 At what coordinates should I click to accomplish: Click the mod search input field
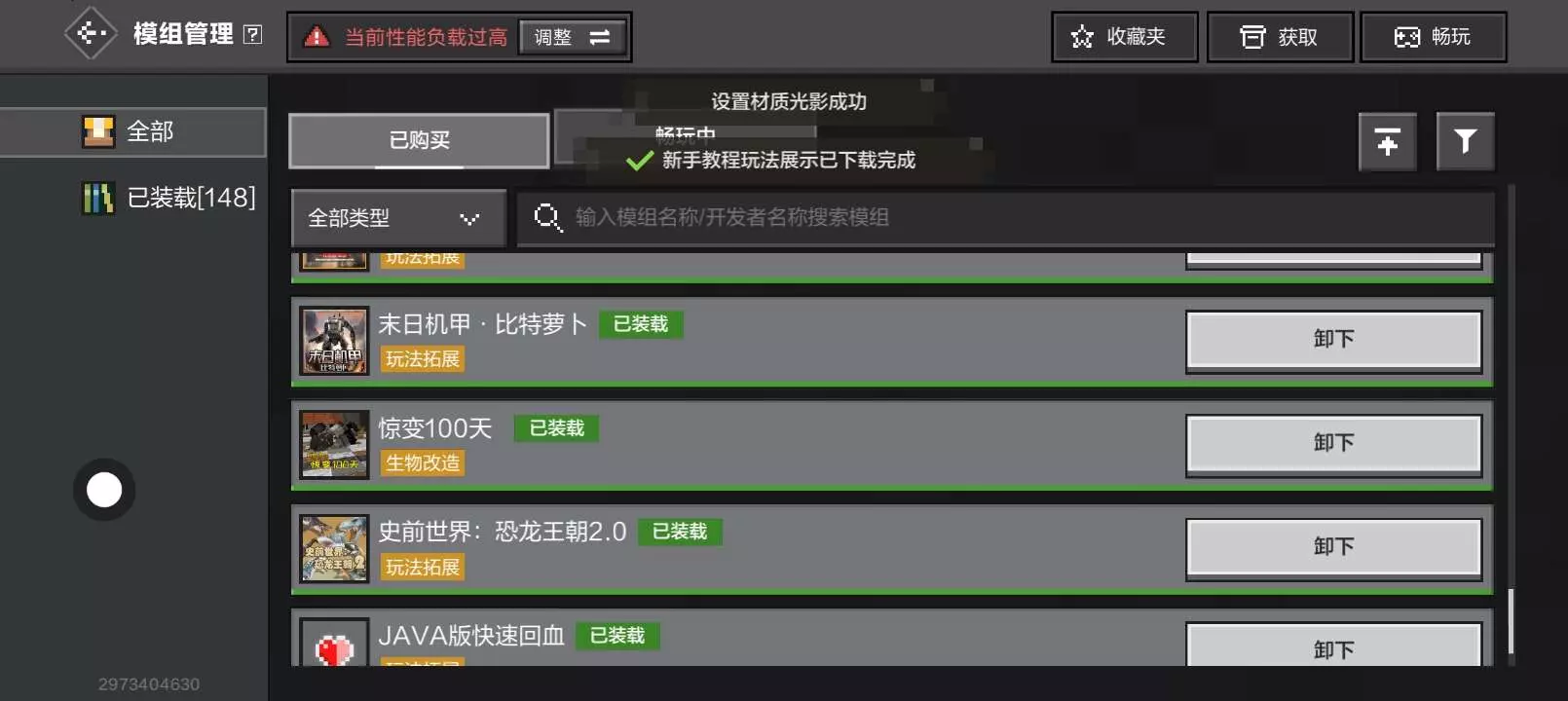pos(1005,218)
